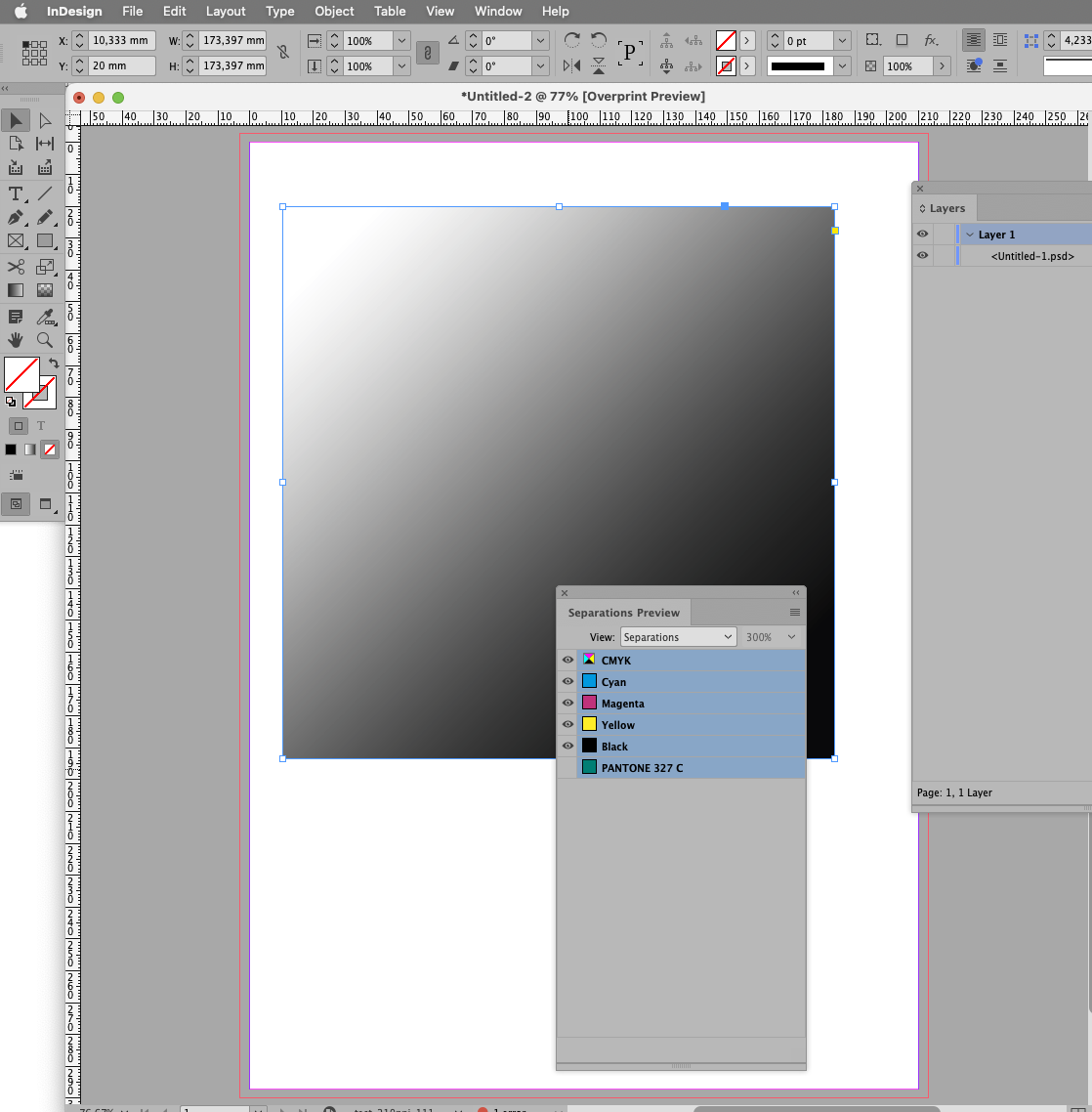Viewport: 1092px width, 1112px height.
Task: Collapse Separations Preview to icon mode
Action: (x=795, y=592)
